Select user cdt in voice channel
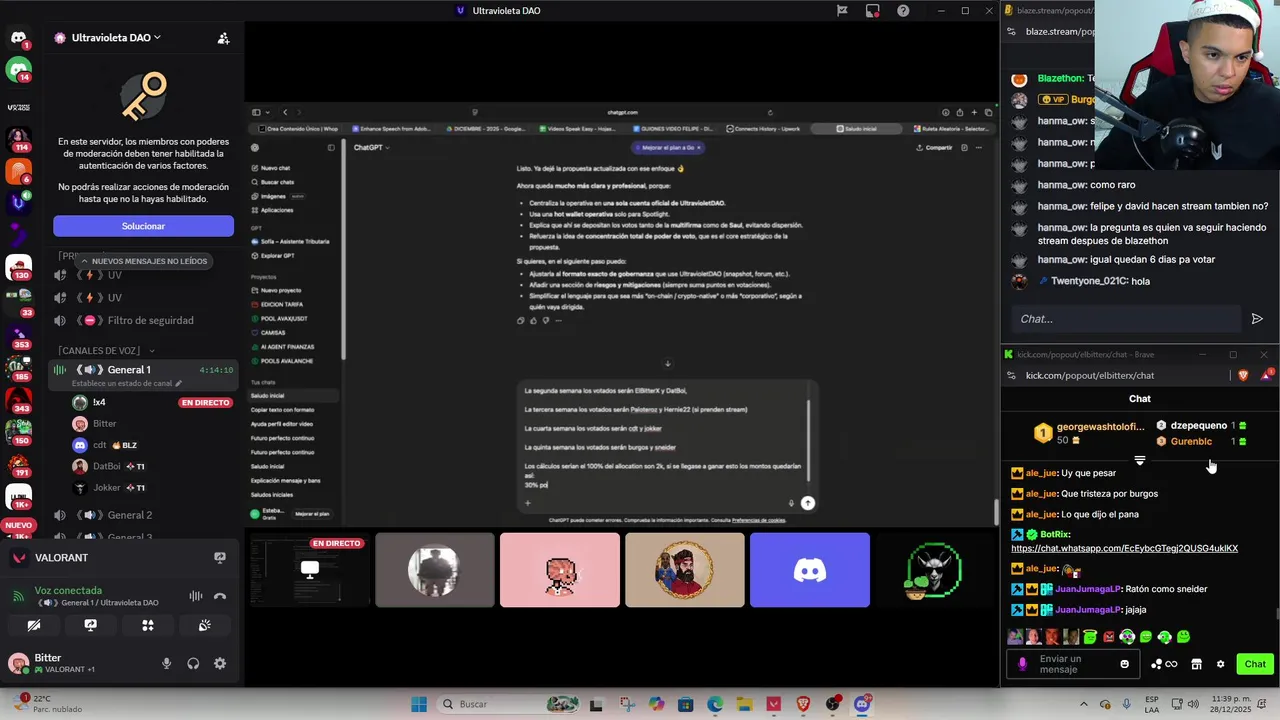This screenshot has height=720, width=1280. (100, 445)
